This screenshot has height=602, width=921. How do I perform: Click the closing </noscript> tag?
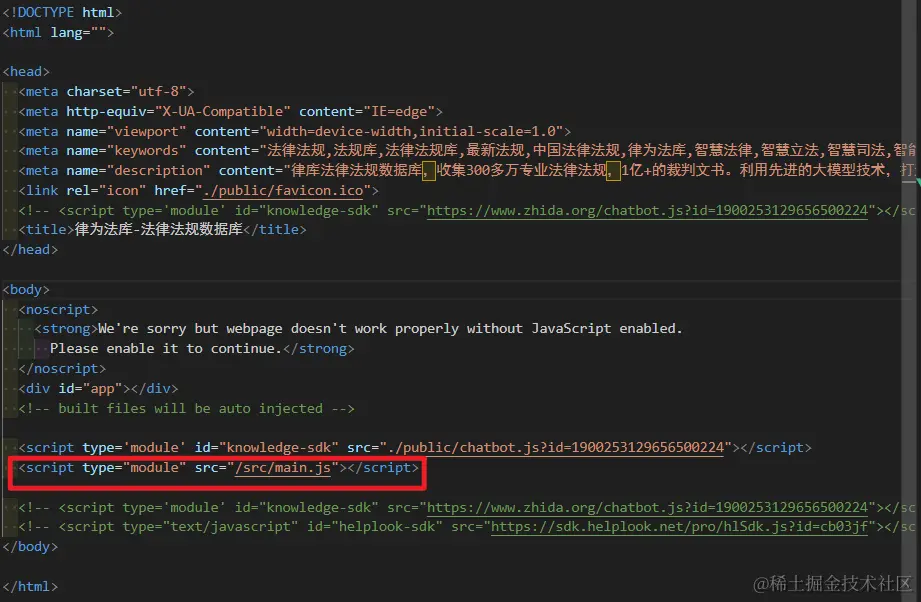62,369
